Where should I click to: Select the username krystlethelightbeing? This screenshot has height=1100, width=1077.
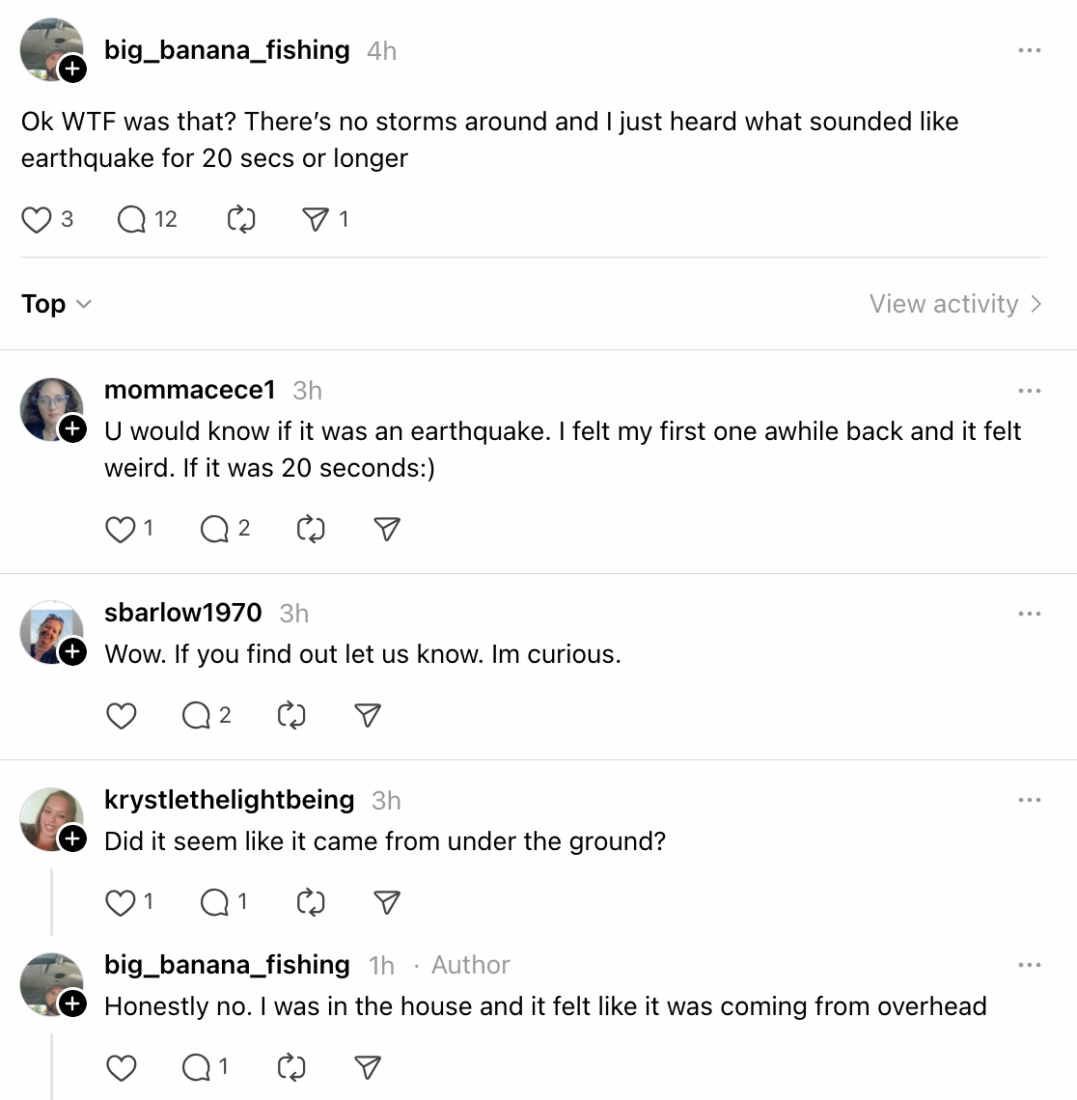point(229,799)
